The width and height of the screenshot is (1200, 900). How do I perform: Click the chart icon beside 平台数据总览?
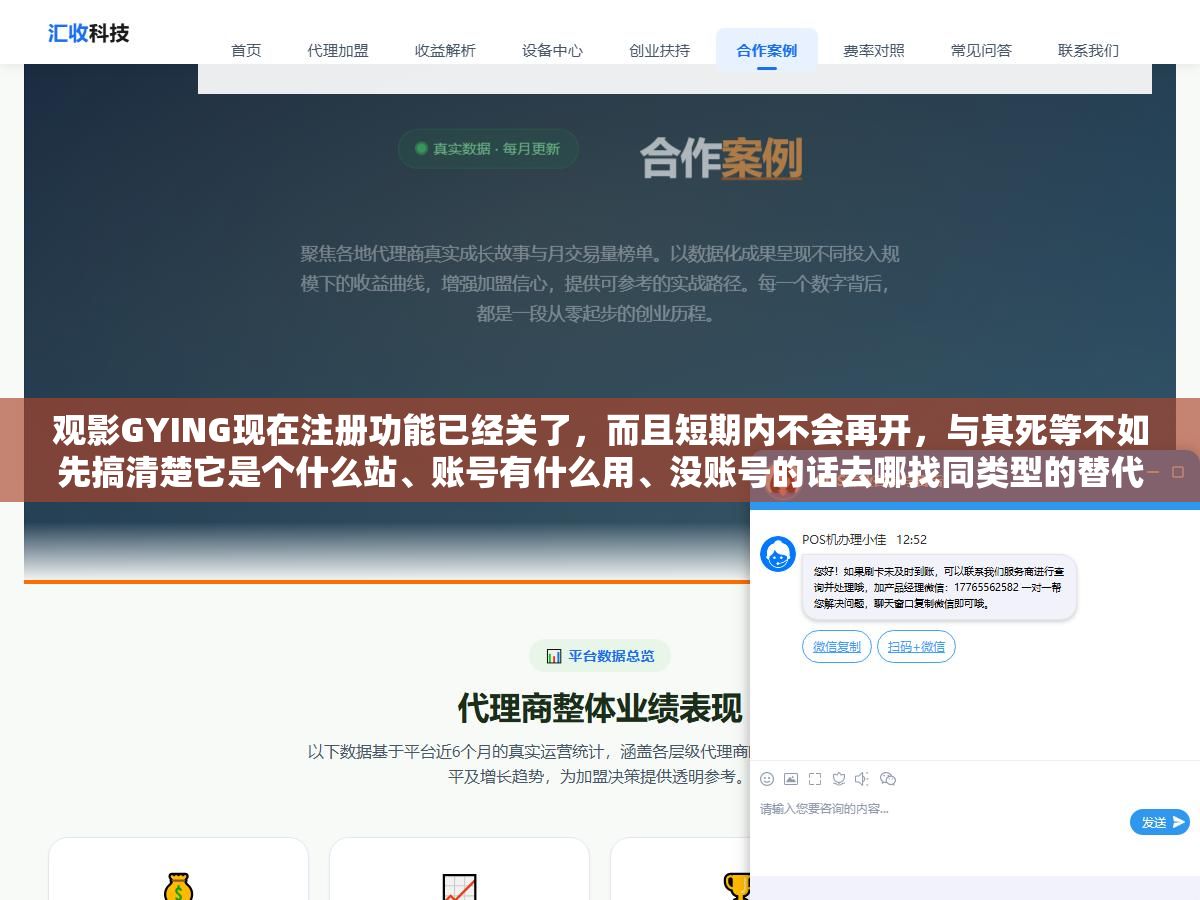tap(554, 656)
